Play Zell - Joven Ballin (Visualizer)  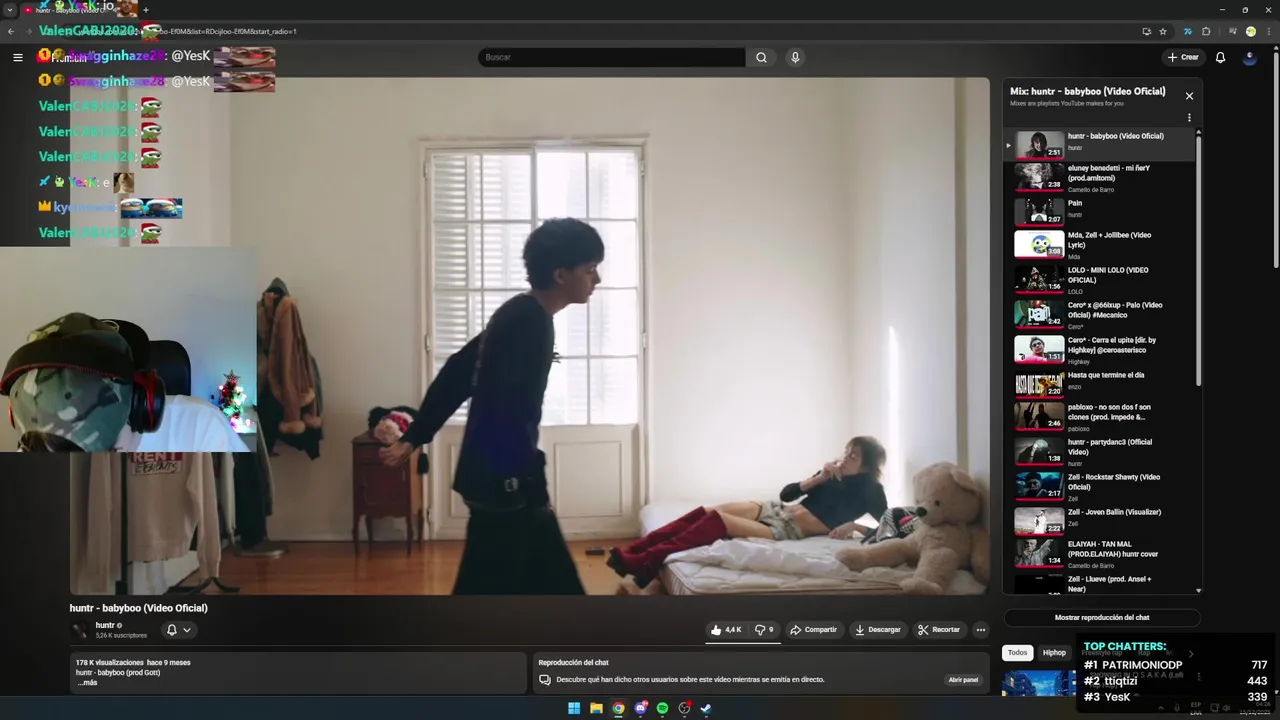(x=1100, y=520)
